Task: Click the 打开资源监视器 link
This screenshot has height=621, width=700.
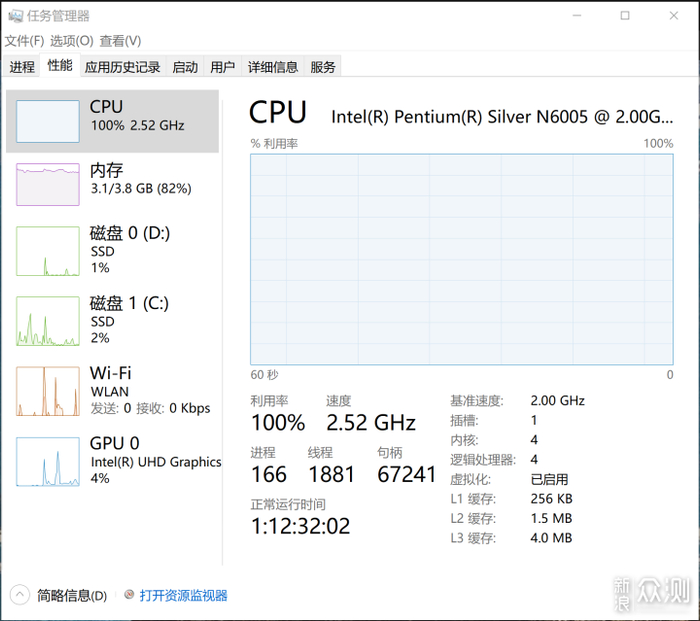Action: [x=183, y=595]
